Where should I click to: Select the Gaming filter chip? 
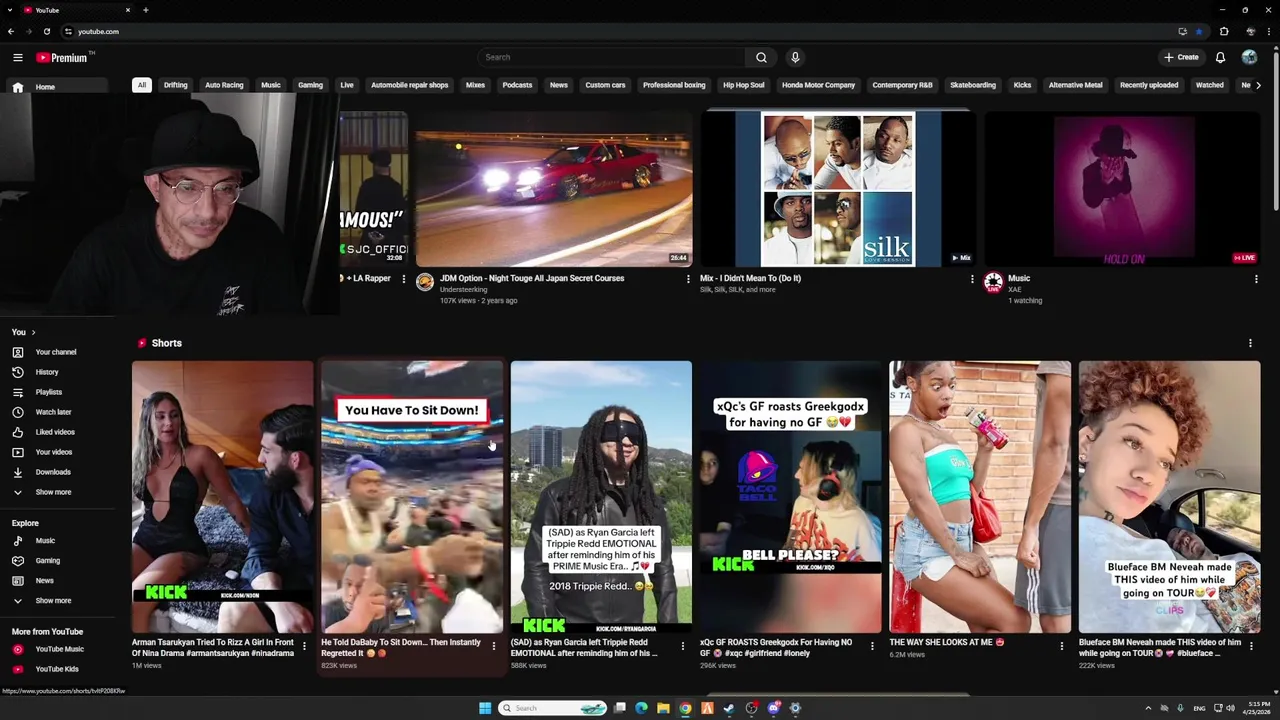click(310, 85)
